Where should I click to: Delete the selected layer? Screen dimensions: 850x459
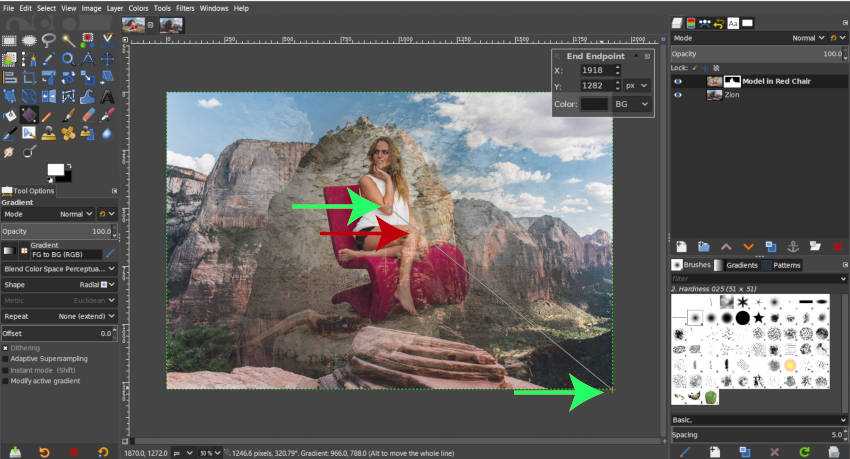click(838, 246)
